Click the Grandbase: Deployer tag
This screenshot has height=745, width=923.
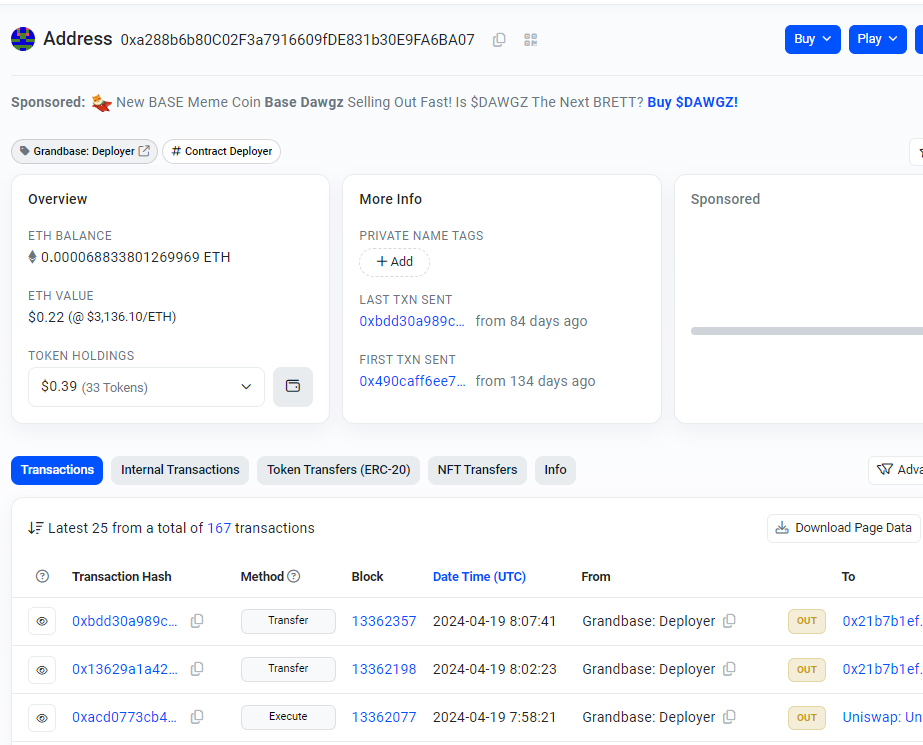click(84, 151)
